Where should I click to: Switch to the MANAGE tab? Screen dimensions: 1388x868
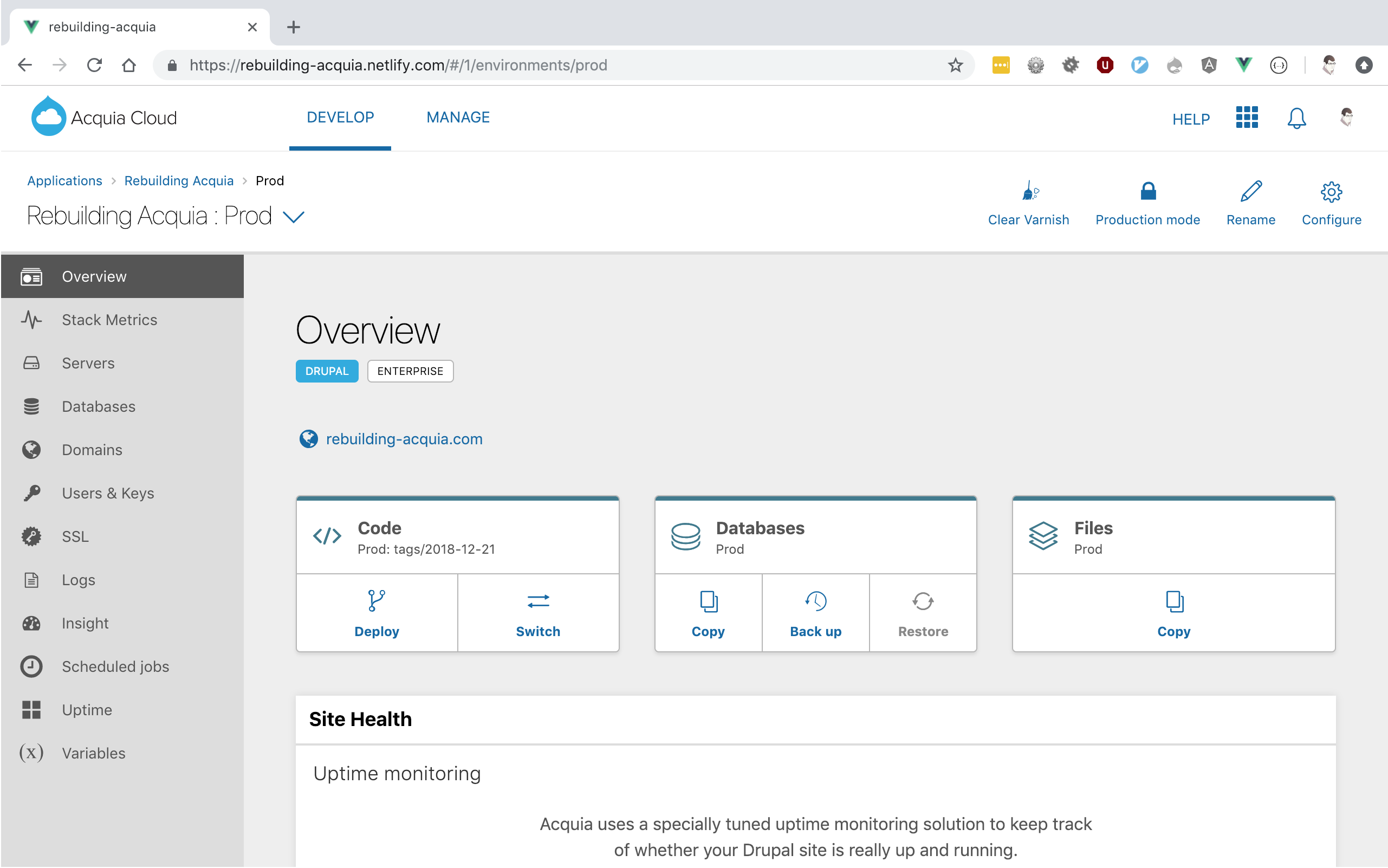(x=457, y=118)
